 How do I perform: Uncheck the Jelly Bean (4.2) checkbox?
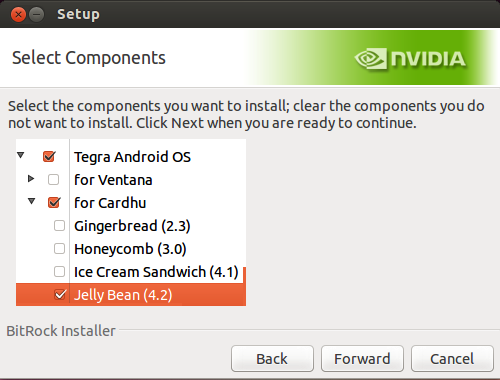pyautogui.click(x=60, y=294)
